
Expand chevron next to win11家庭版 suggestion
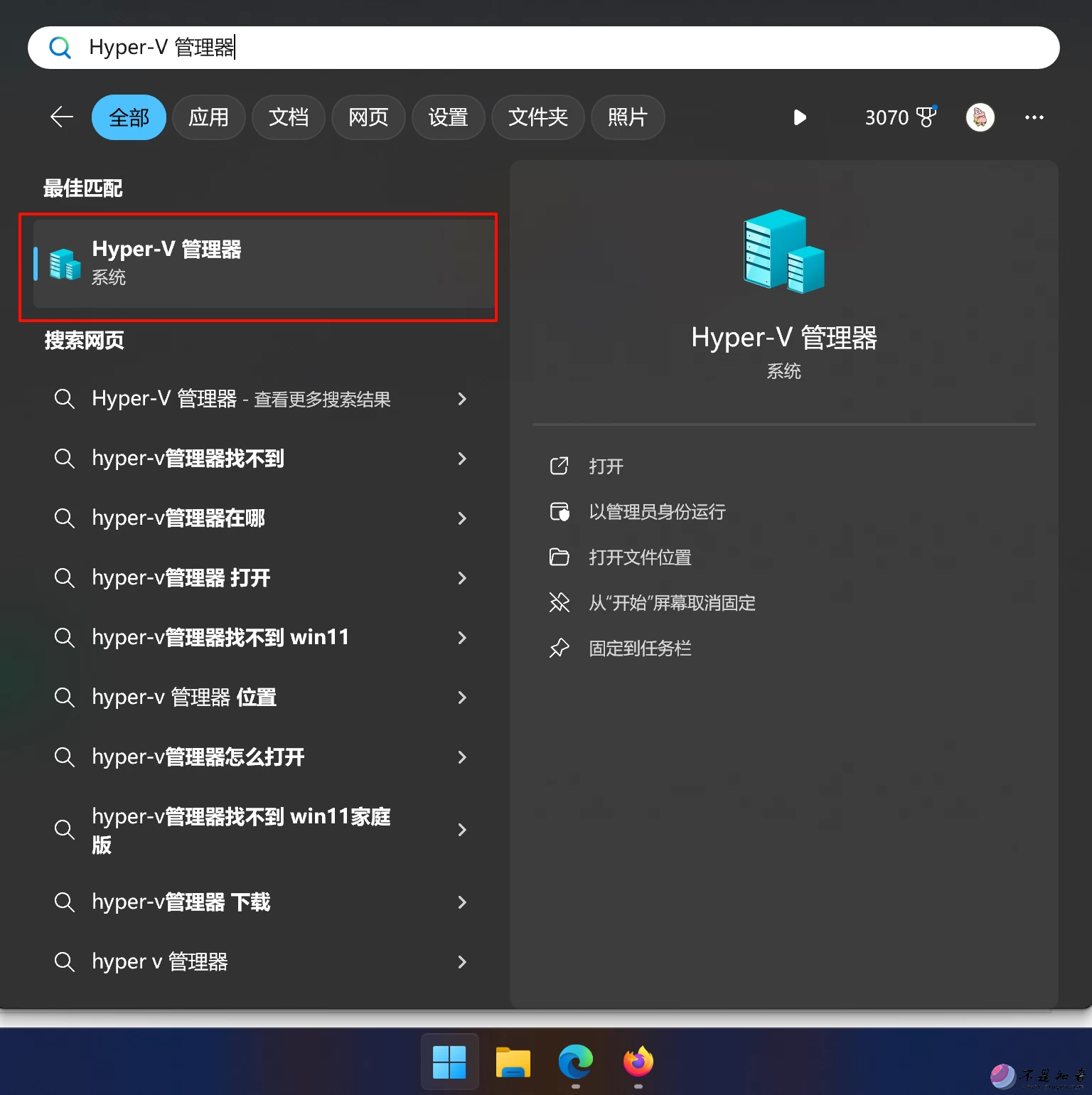point(462,830)
